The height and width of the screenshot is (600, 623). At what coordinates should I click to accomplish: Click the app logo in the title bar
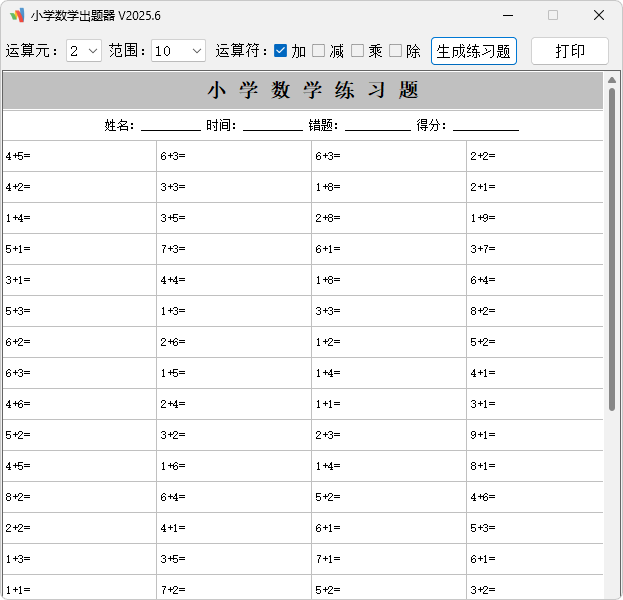[17, 15]
